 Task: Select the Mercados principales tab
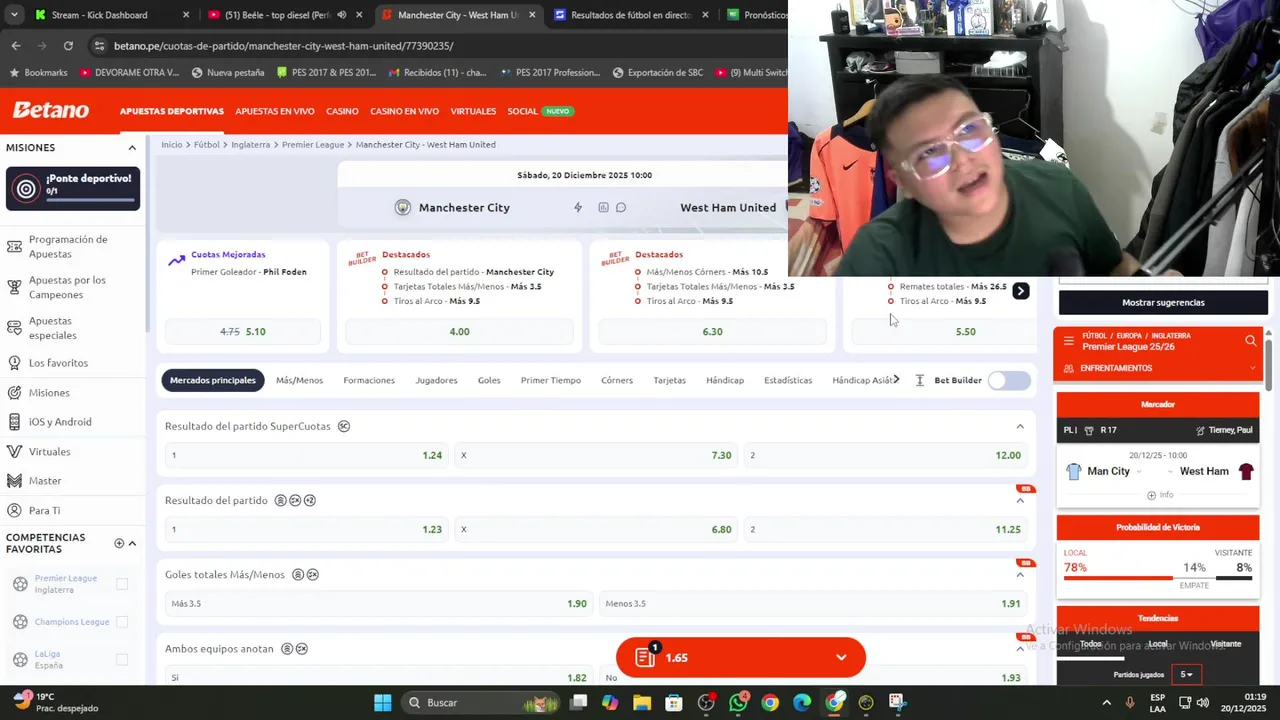pos(212,380)
